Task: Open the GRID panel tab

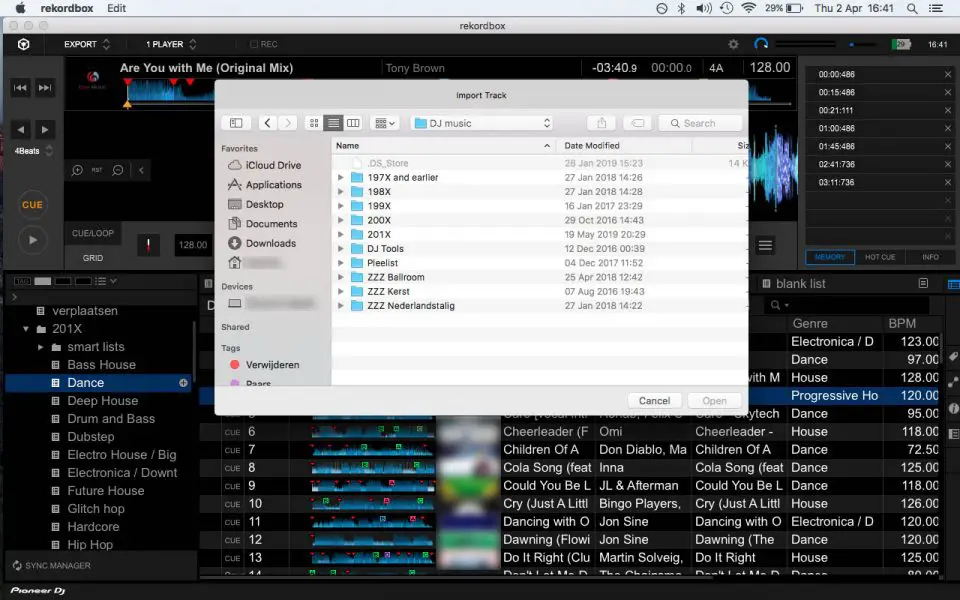Action: [93, 258]
